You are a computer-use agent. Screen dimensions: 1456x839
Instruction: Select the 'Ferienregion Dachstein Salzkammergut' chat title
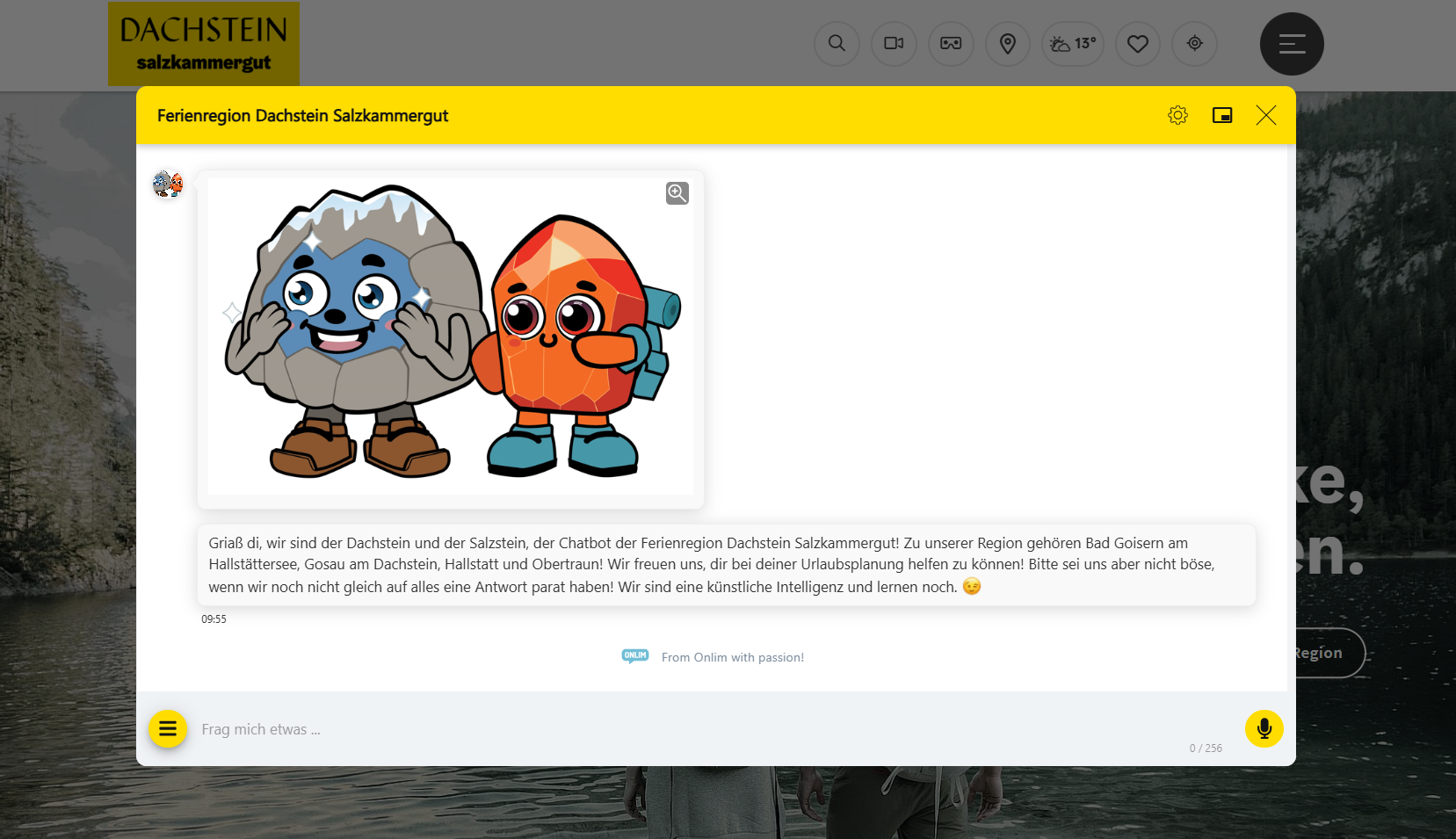pyautogui.click(x=302, y=116)
